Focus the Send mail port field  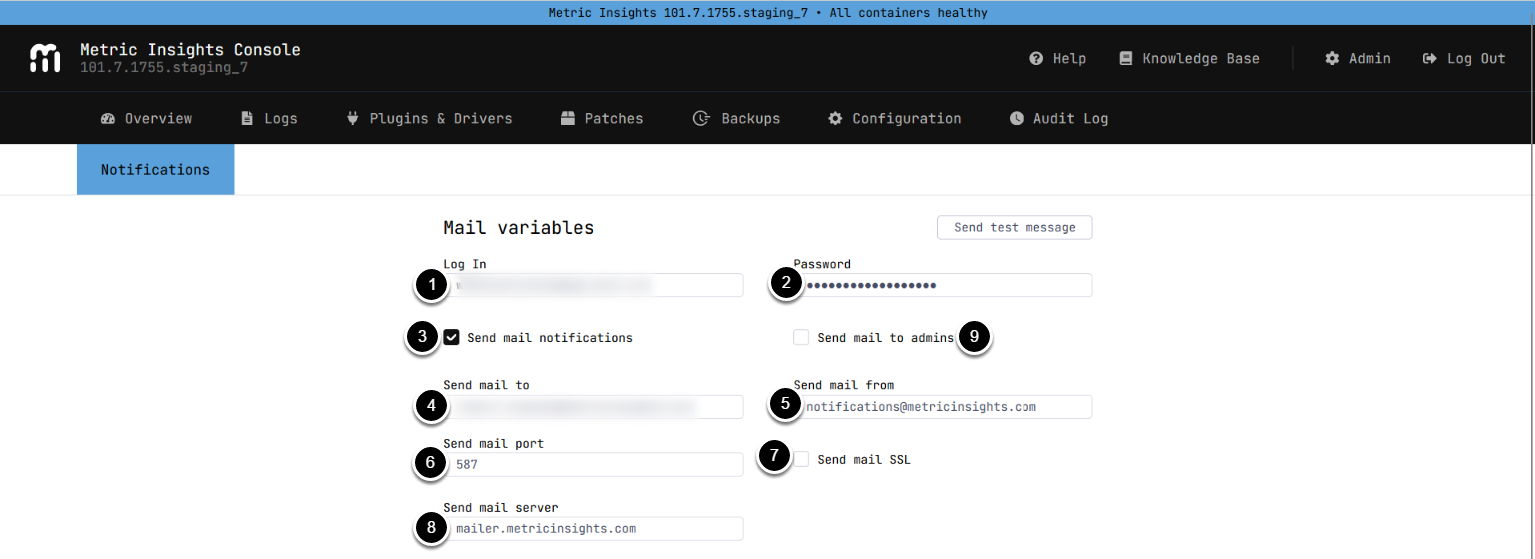point(595,465)
